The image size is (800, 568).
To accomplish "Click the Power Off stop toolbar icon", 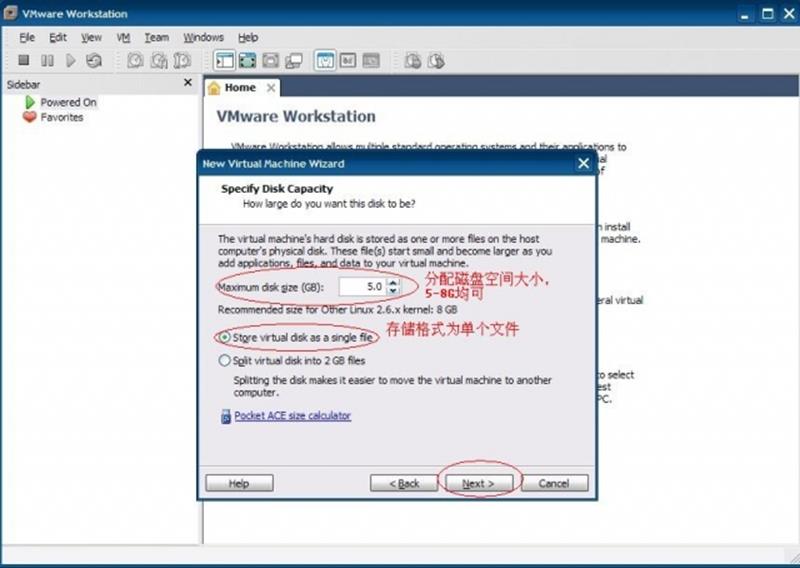I will [x=23, y=60].
